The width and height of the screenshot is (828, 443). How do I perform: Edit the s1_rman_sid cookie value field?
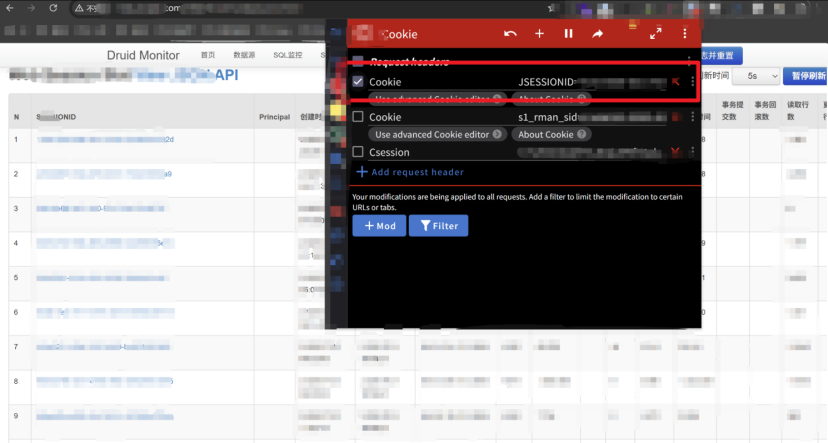click(592, 117)
